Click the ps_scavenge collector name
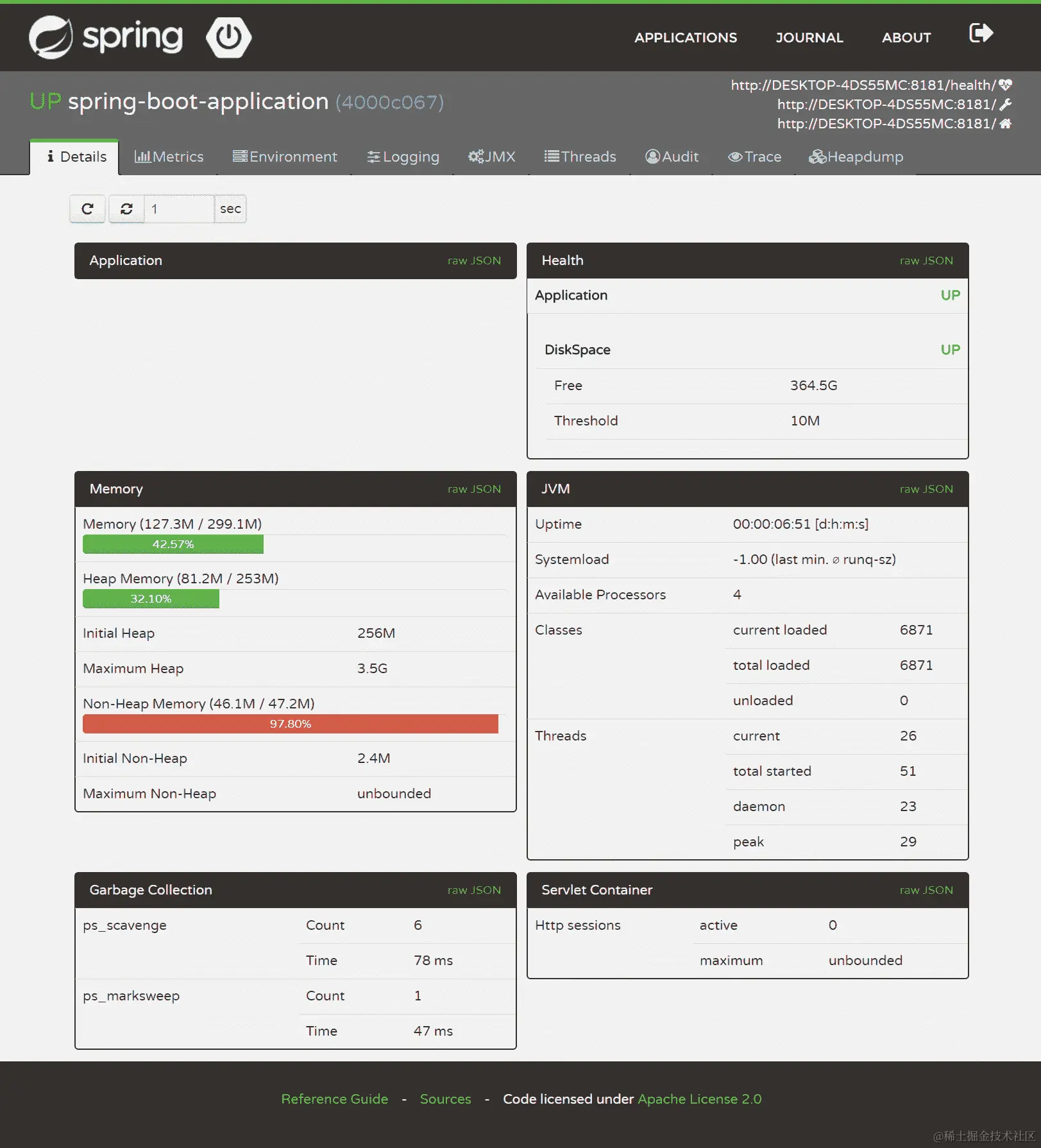The image size is (1041, 1148). (124, 925)
